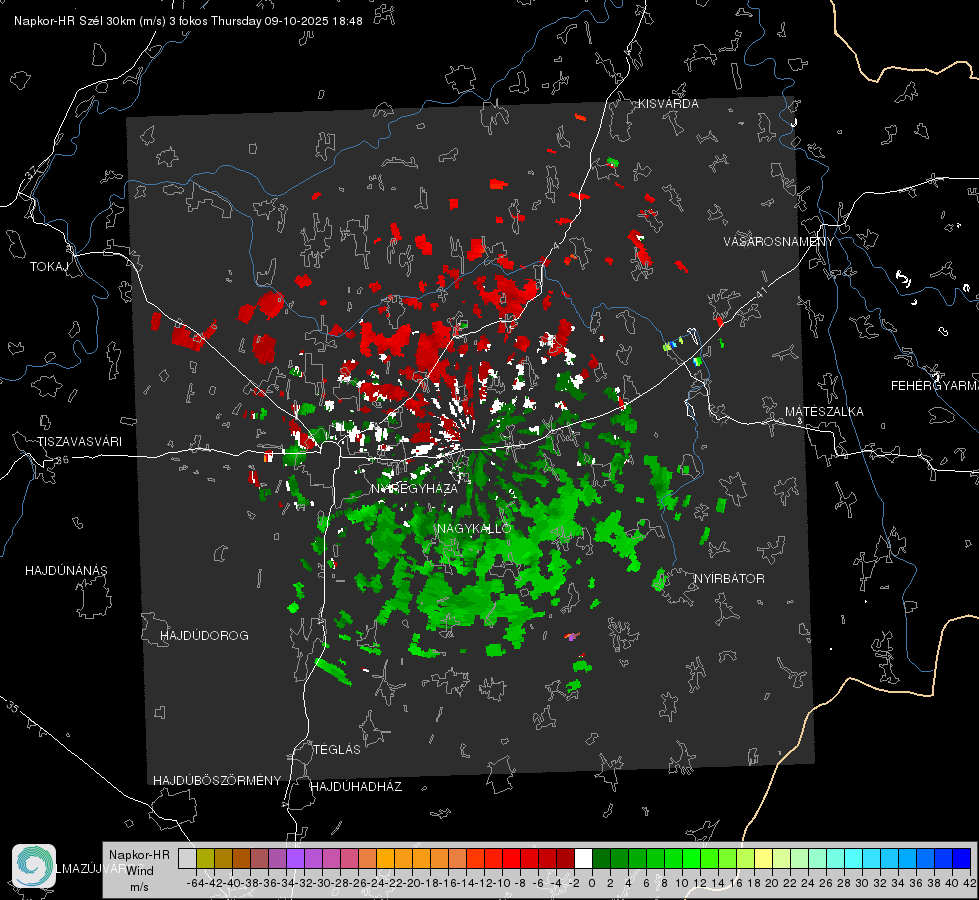Click the TÉGLÁS city label
979x900 pixels.
pos(337,750)
